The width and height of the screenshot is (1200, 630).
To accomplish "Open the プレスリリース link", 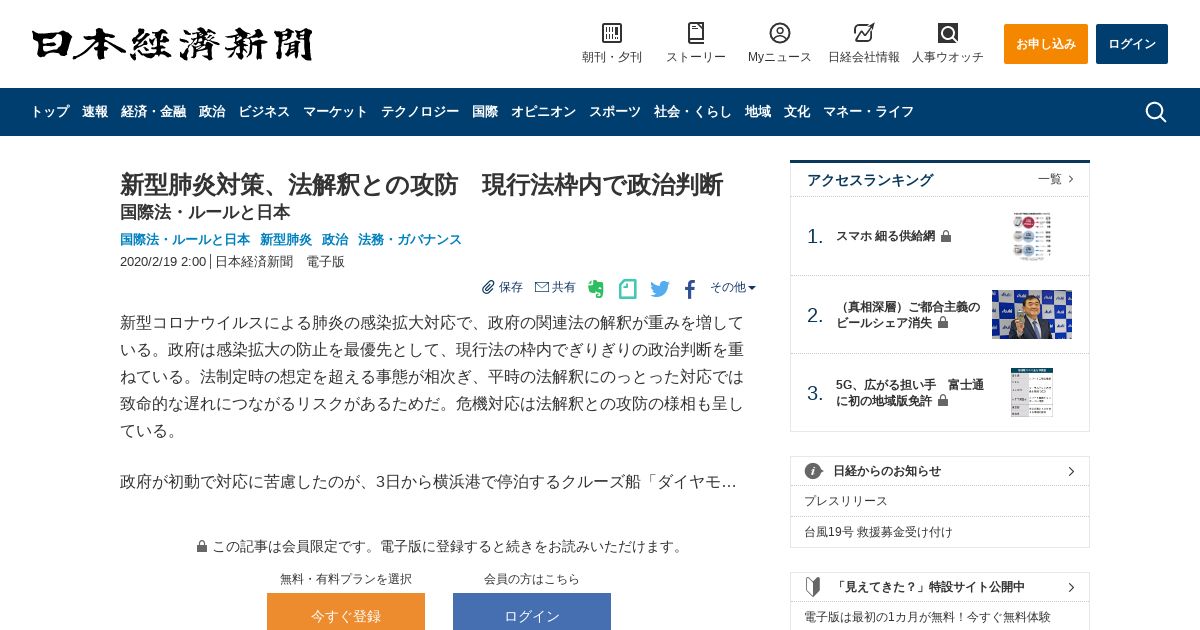I will click(x=846, y=501).
